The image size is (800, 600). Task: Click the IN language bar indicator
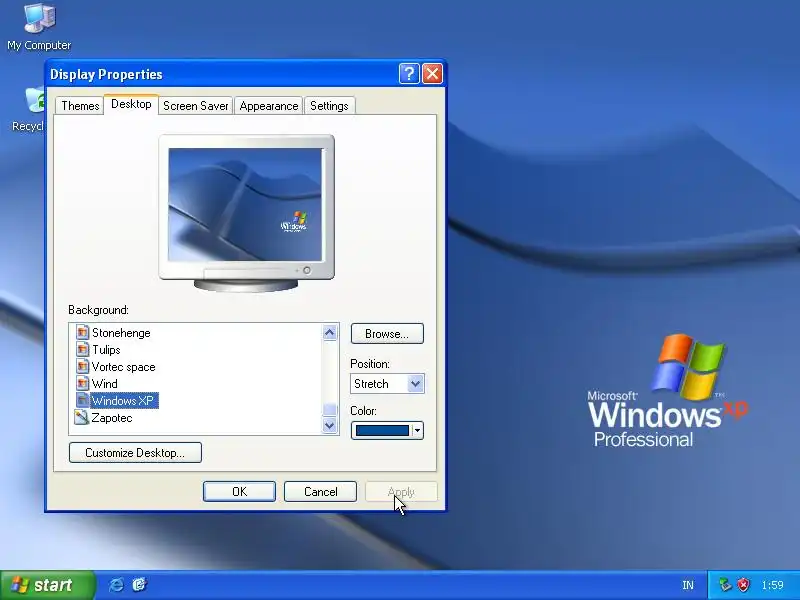688,585
